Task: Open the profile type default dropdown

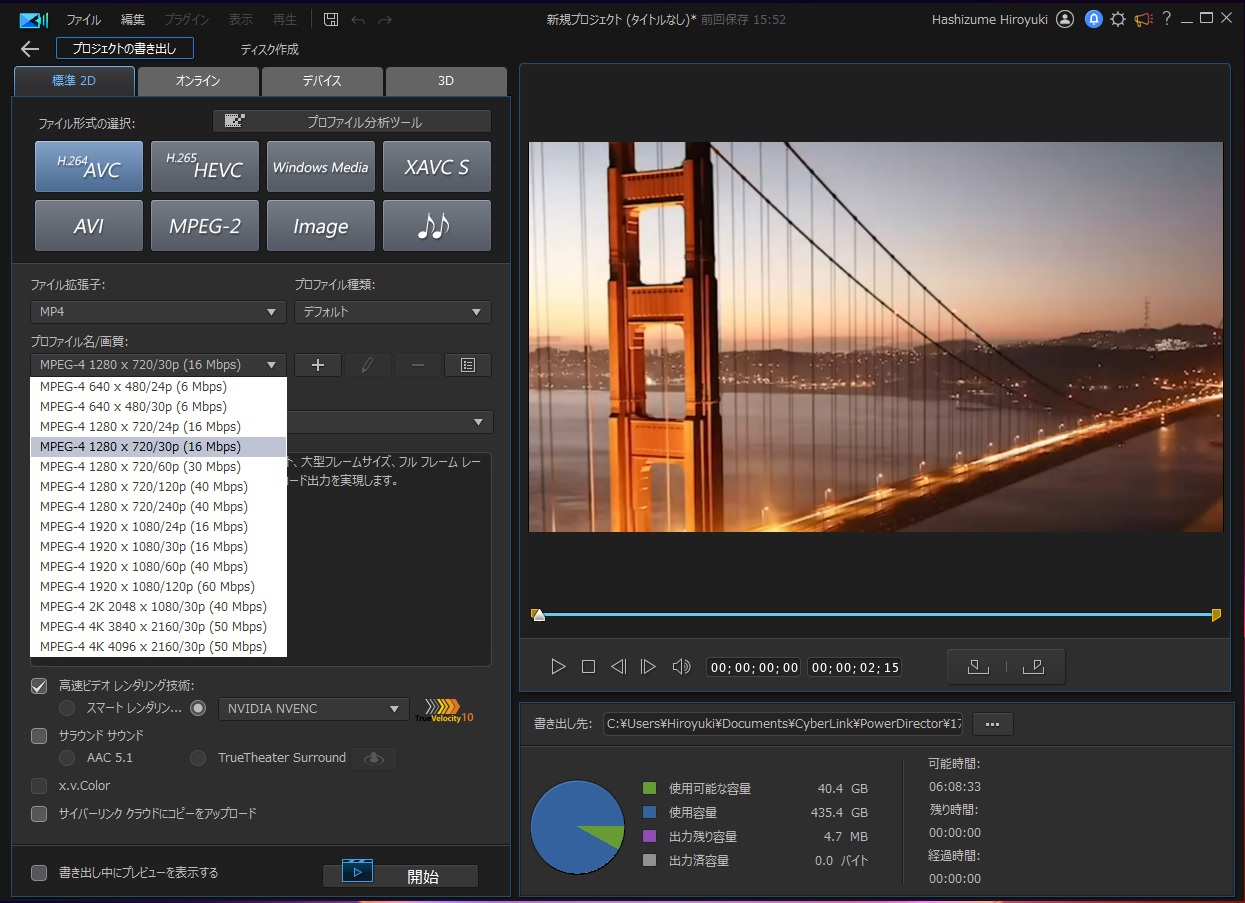Action: [392, 312]
